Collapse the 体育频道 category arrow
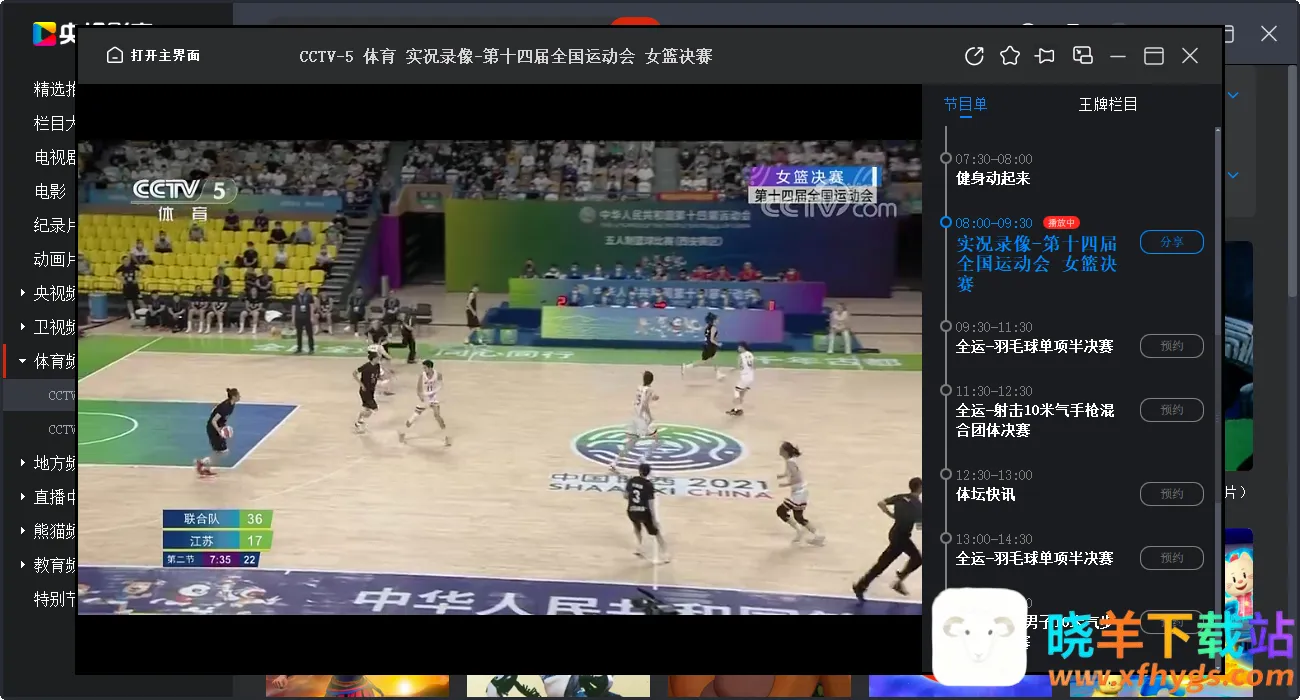 23,361
